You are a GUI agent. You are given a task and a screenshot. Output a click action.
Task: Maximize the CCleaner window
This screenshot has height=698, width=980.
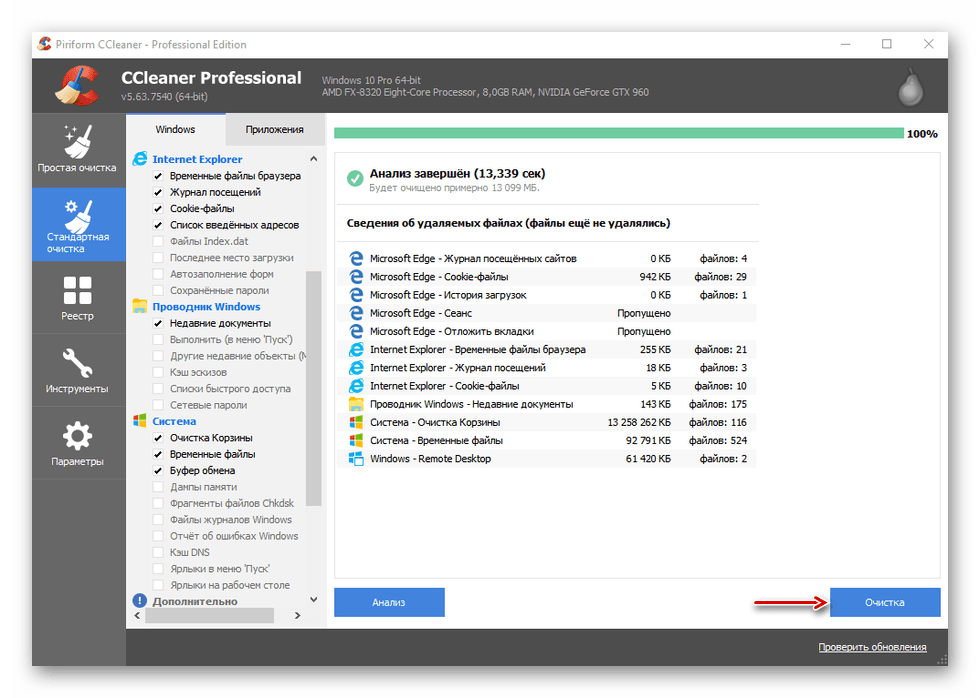[x=887, y=44]
